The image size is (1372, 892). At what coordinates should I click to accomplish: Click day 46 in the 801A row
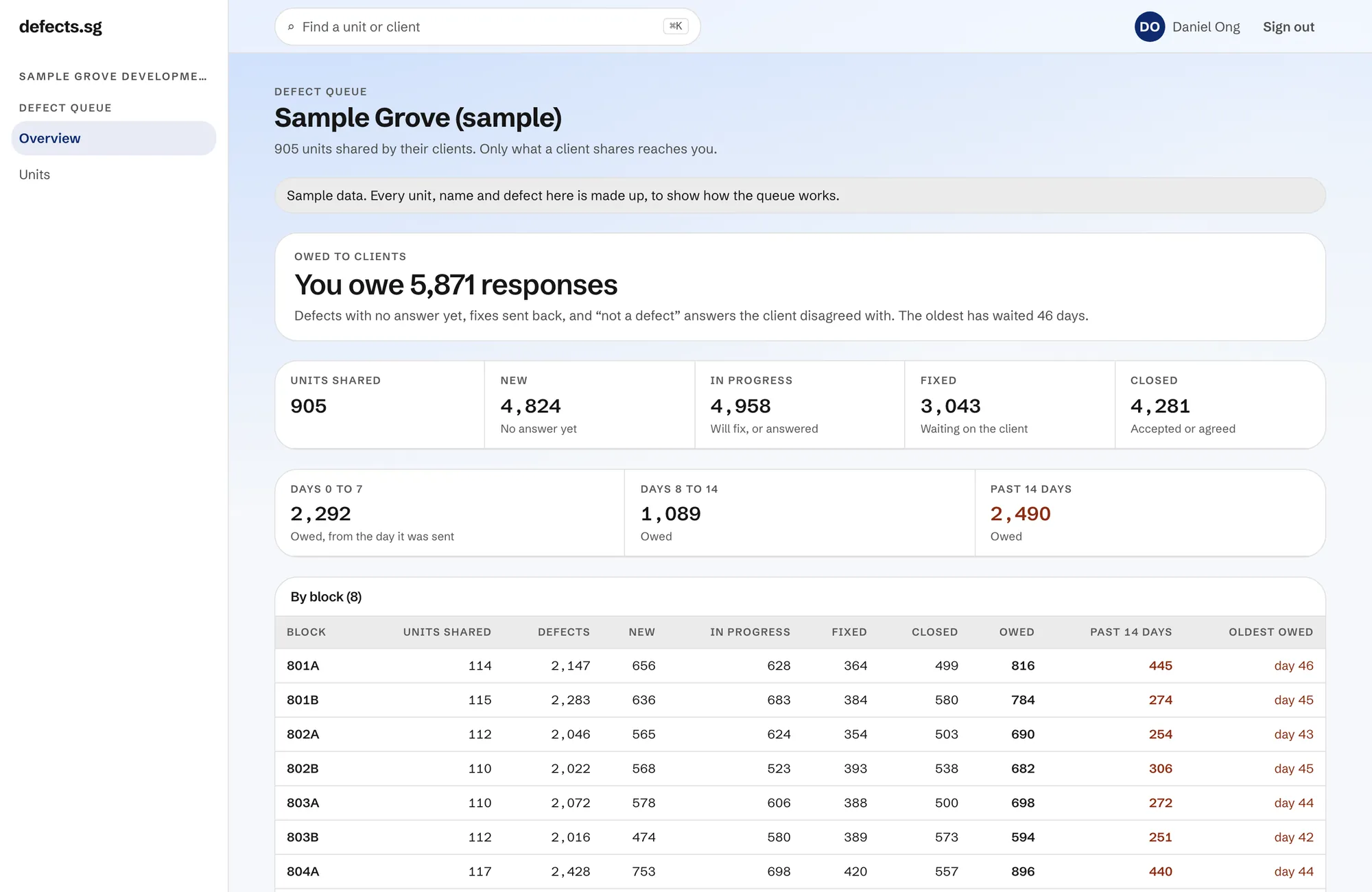[1294, 666]
